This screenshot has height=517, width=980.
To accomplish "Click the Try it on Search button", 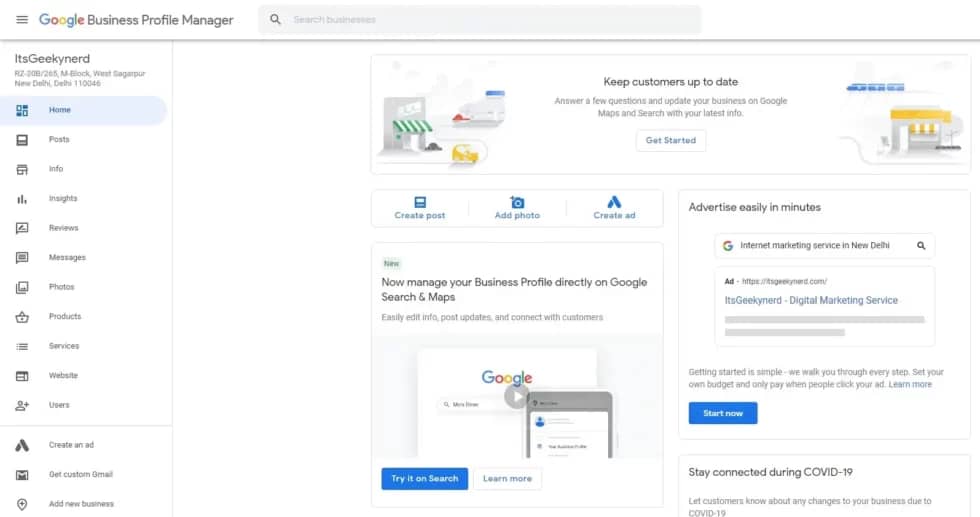I will [x=424, y=479].
